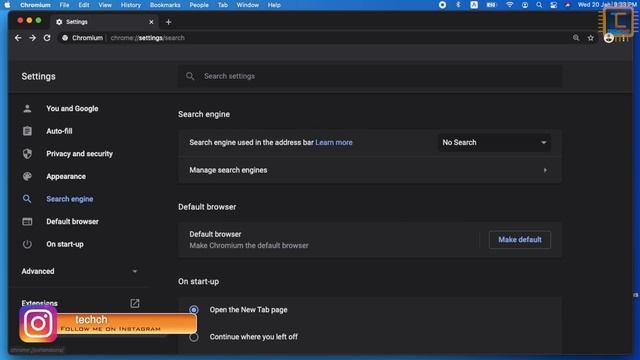
Task: Go to Privacy and security settings
Action: 80,154
